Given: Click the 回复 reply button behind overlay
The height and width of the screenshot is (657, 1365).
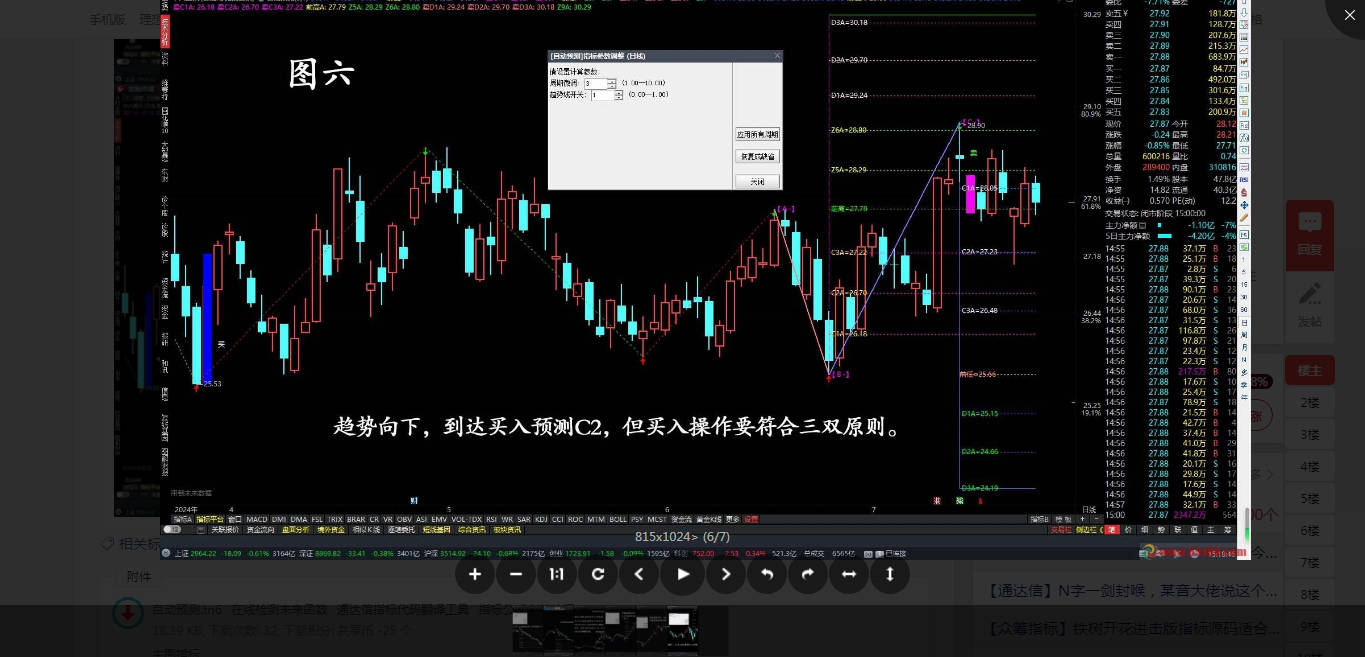Looking at the screenshot, I should (x=1310, y=235).
